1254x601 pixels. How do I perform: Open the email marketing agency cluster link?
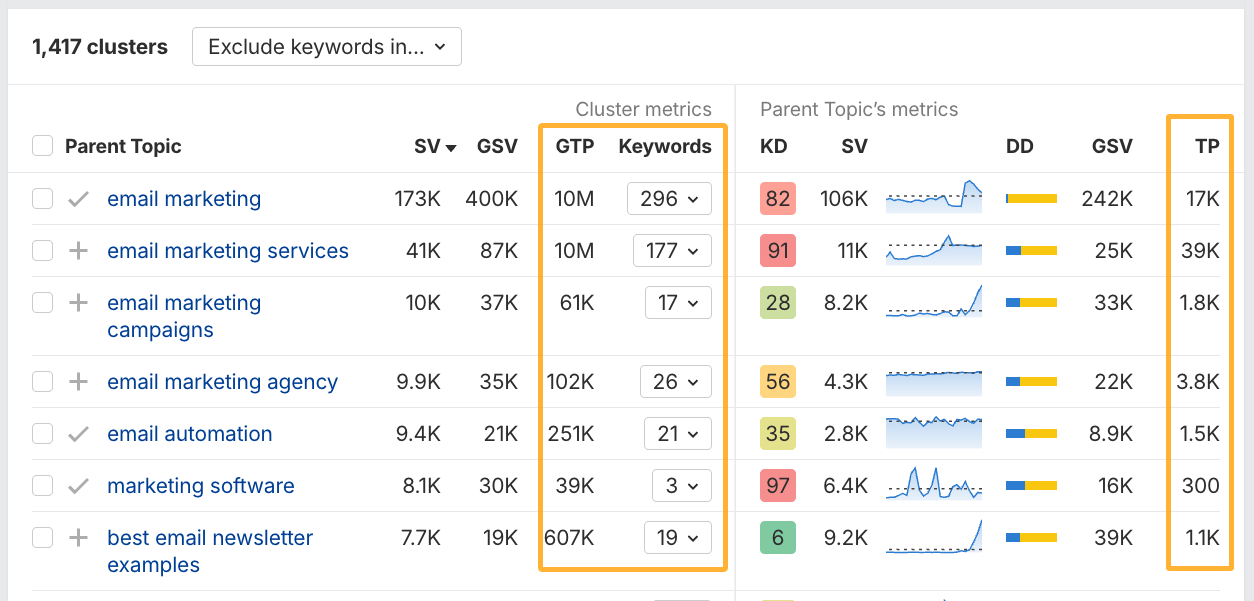222,381
